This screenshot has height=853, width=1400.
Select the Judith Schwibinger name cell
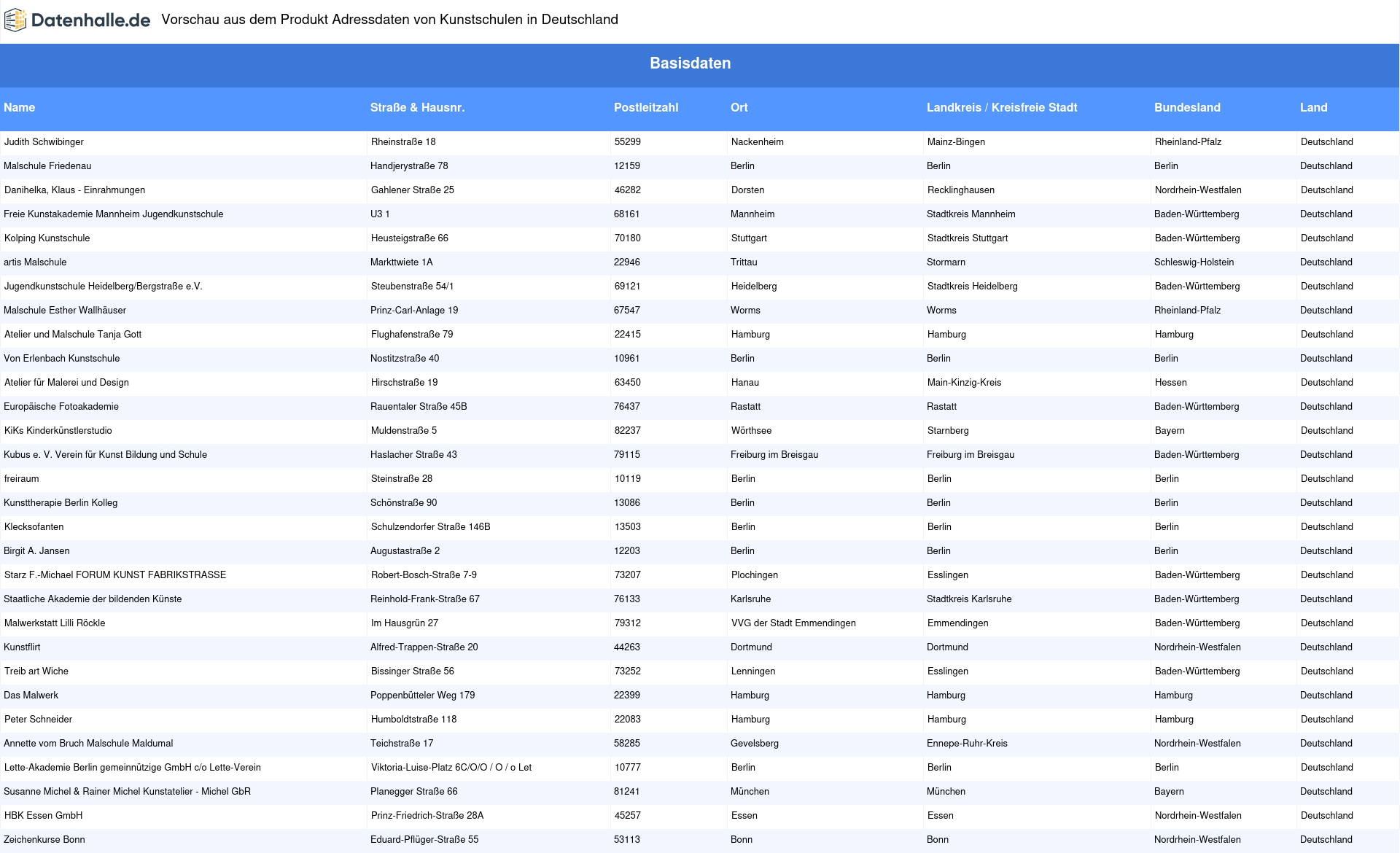click(x=44, y=142)
